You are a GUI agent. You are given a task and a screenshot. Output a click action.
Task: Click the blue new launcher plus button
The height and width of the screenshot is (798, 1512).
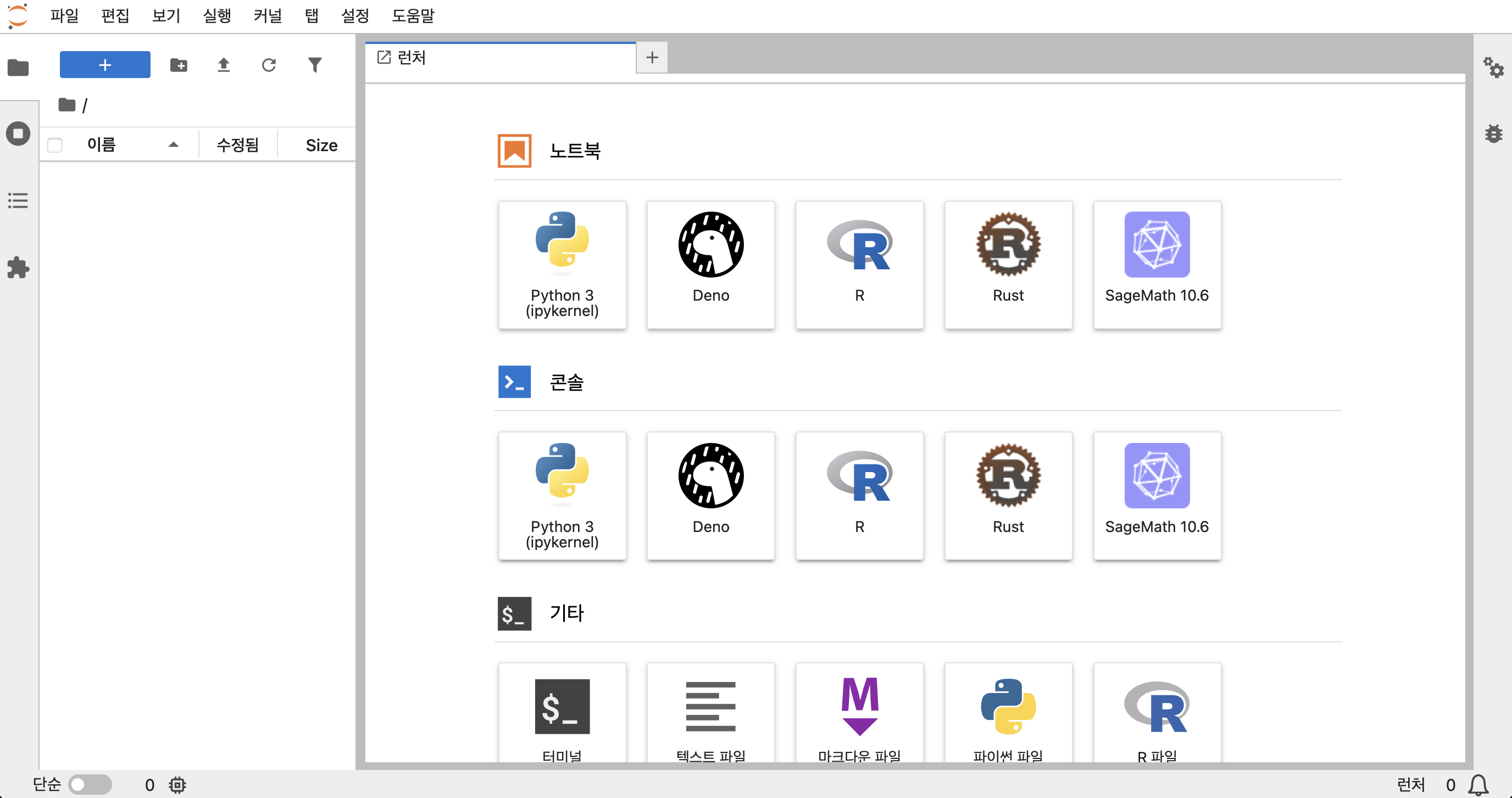point(105,65)
